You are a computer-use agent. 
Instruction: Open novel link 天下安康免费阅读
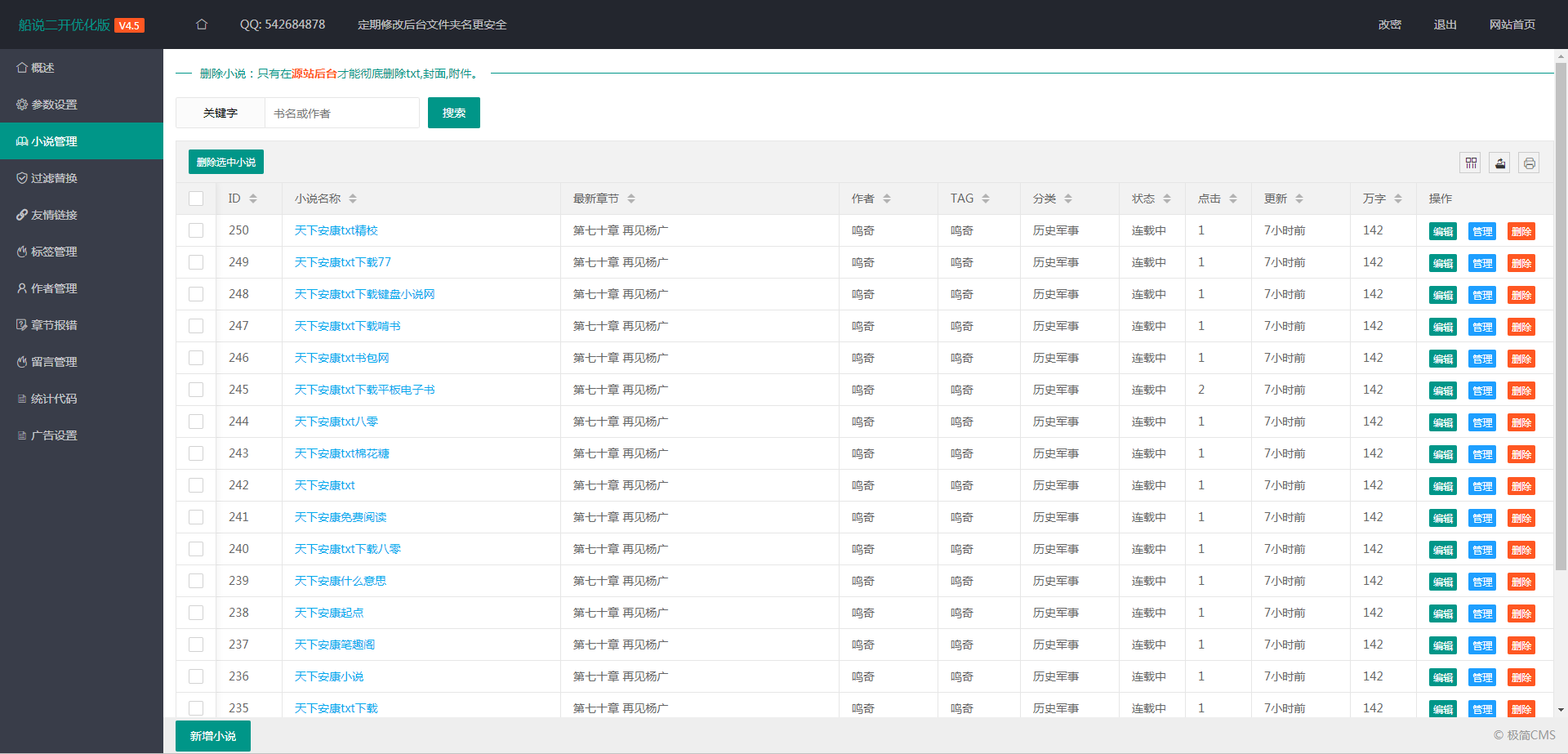341,517
